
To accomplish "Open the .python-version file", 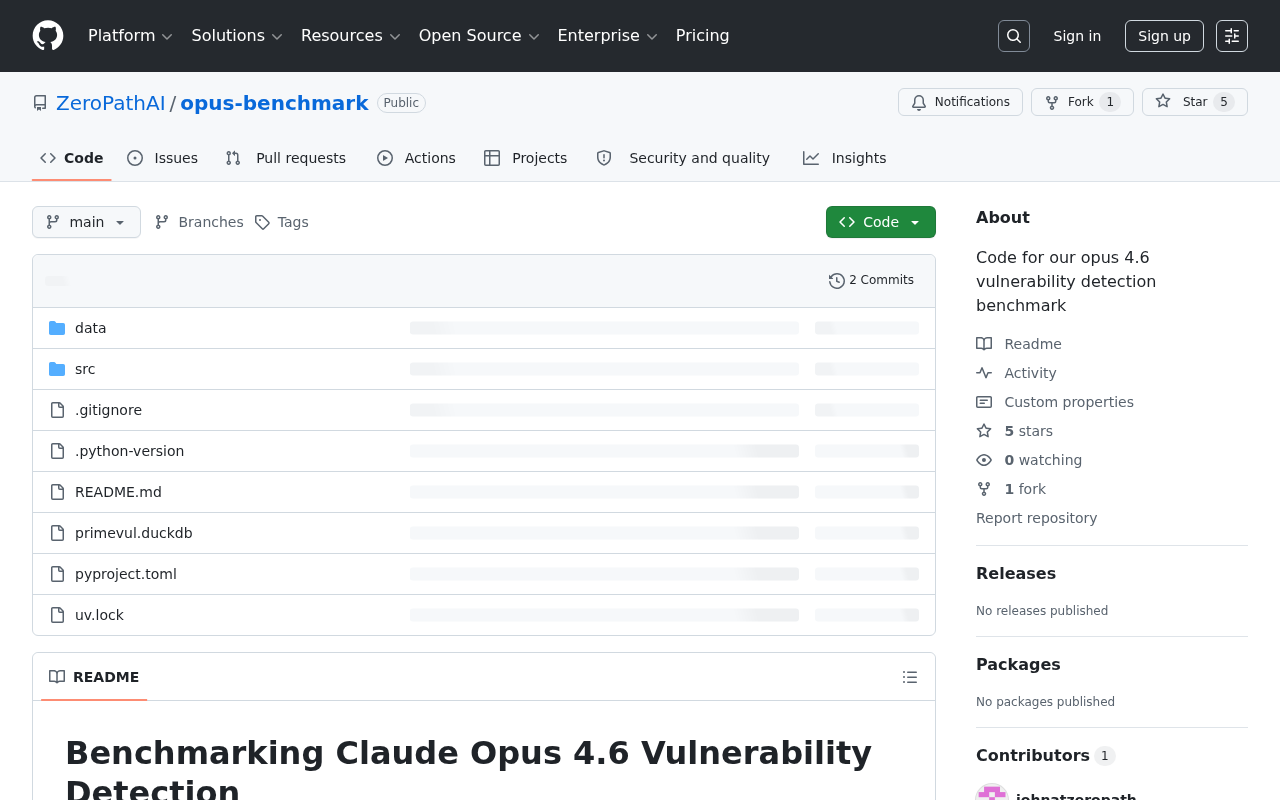I will pos(130,451).
